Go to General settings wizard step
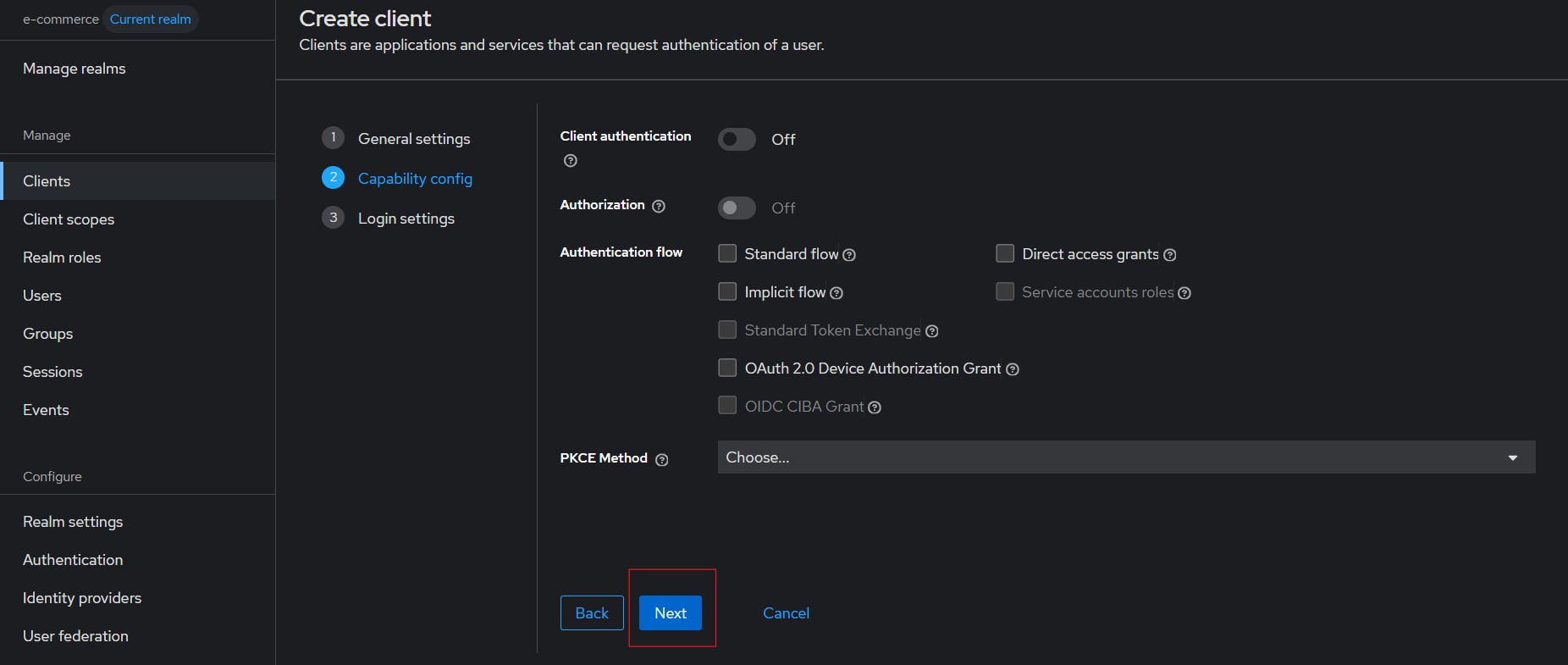The width and height of the screenshot is (1568, 665). 413,139
